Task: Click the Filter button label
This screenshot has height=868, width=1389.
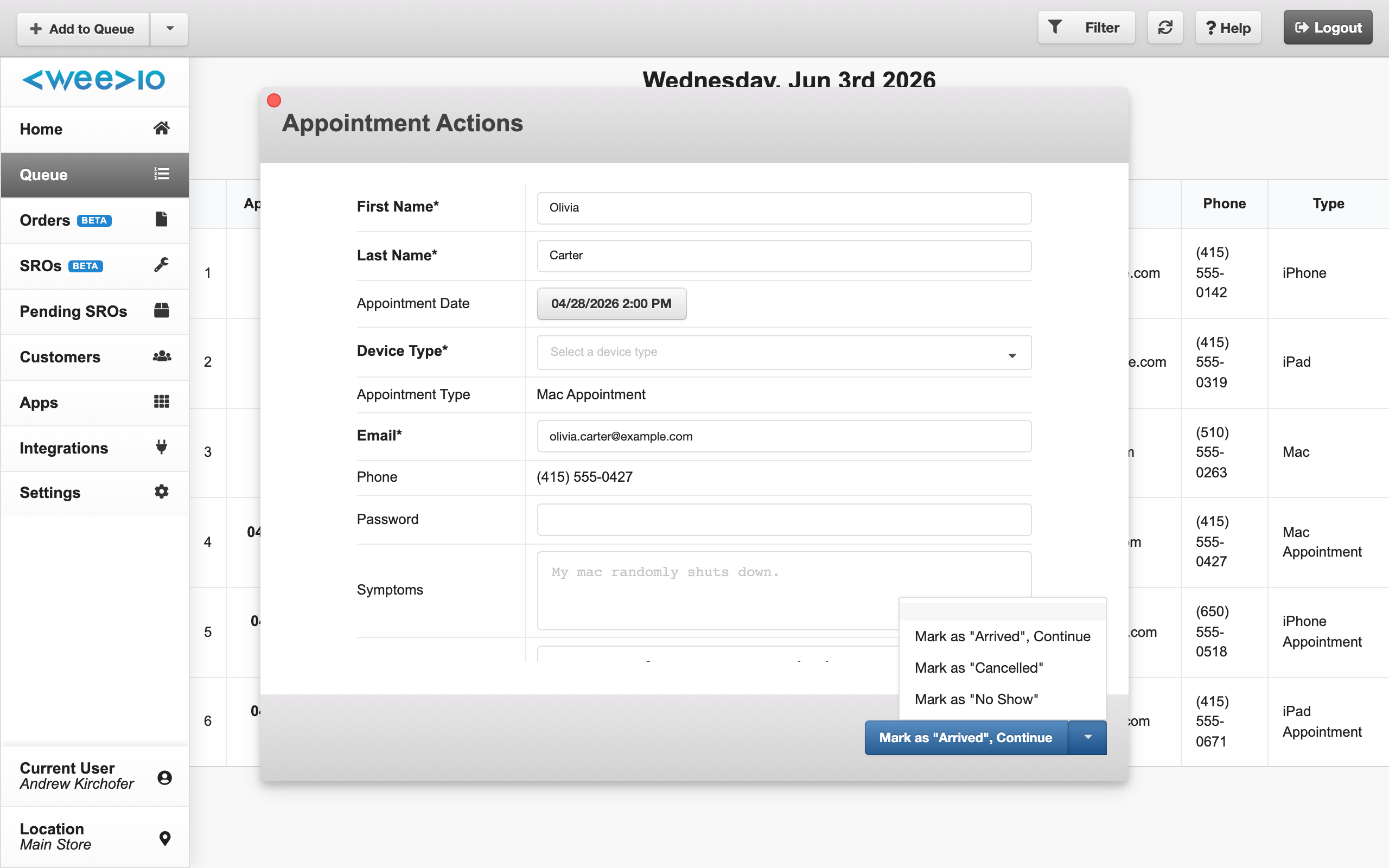Action: click(x=1102, y=28)
